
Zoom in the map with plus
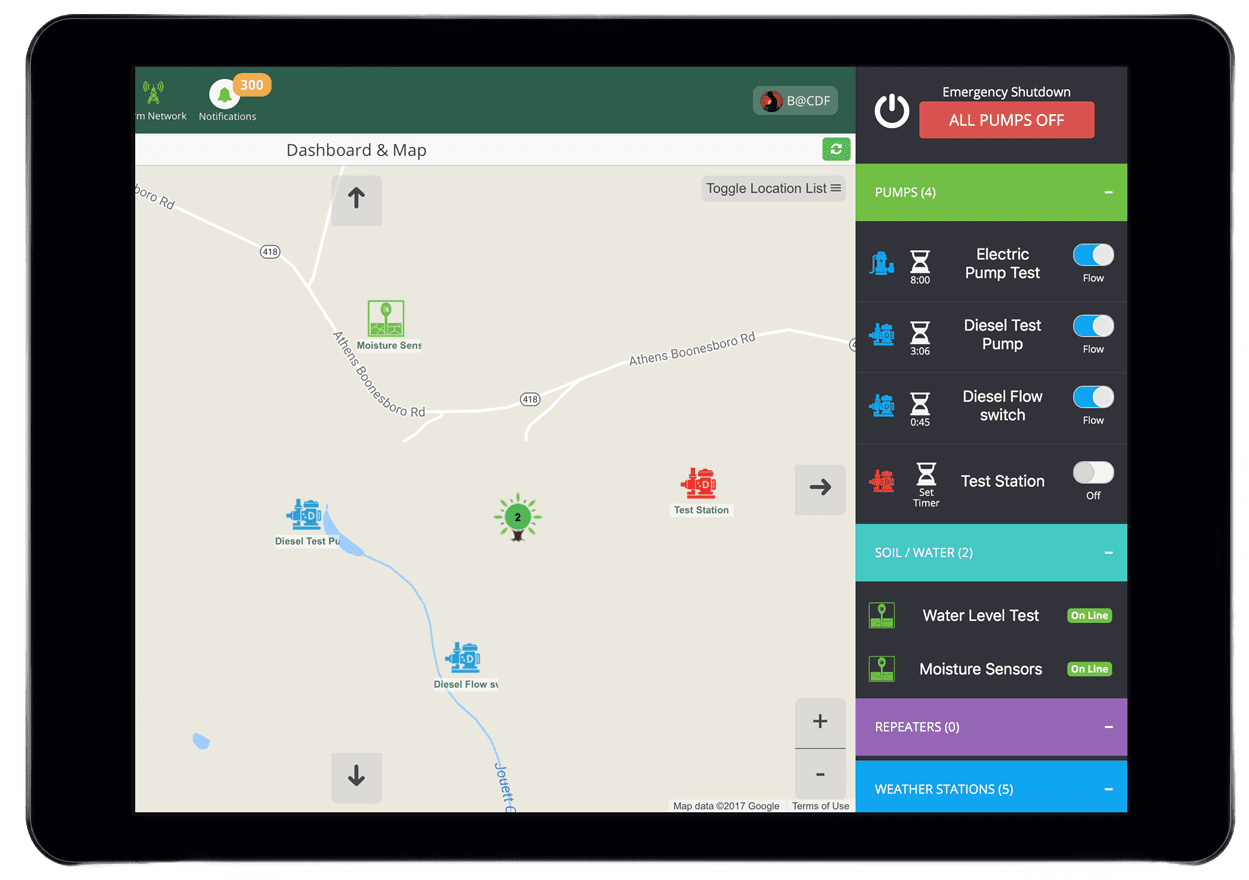820,722
